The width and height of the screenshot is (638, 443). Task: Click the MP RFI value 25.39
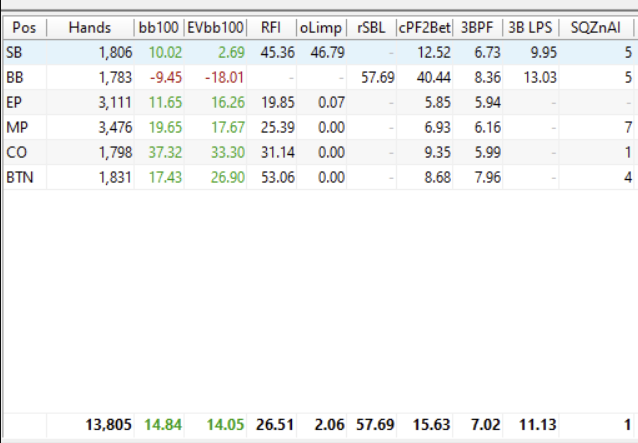[x=278, y=127]
